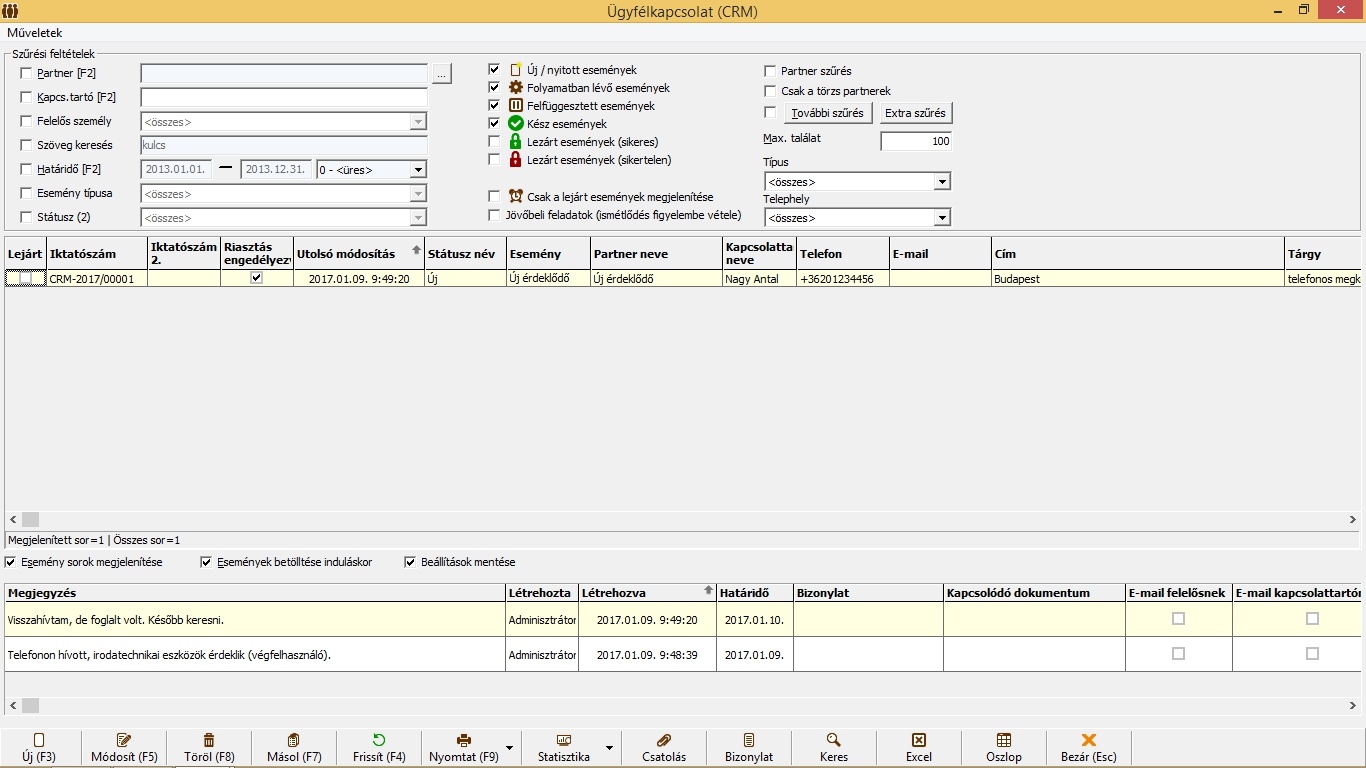The width and height of the screenshot is (1366, 768).
Task: Click the Max. találat input field
Action: coord(916,142)
